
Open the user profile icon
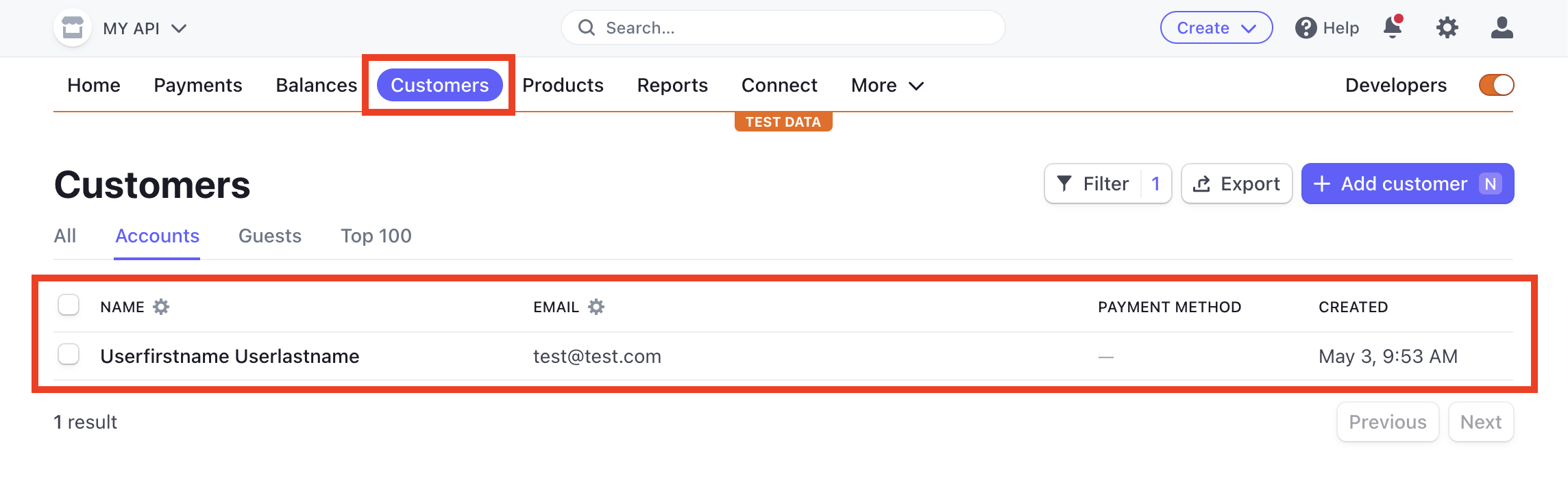1502,28
